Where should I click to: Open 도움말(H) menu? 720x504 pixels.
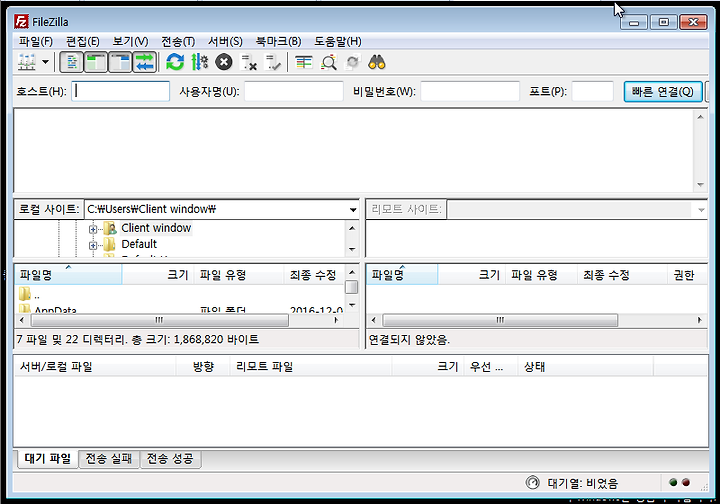(x=338, y=42)
